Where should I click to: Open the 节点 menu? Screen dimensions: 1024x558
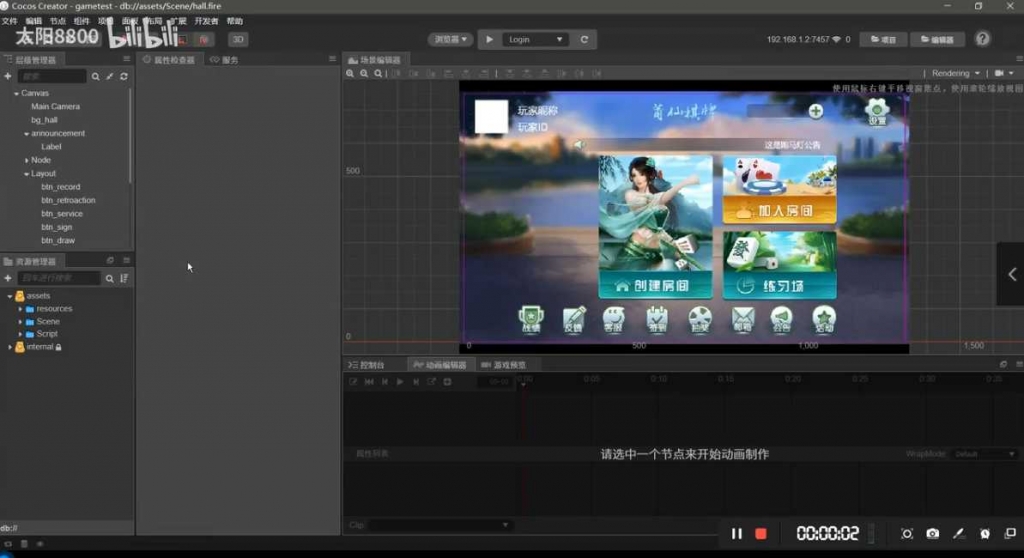[x=57, y=21]
